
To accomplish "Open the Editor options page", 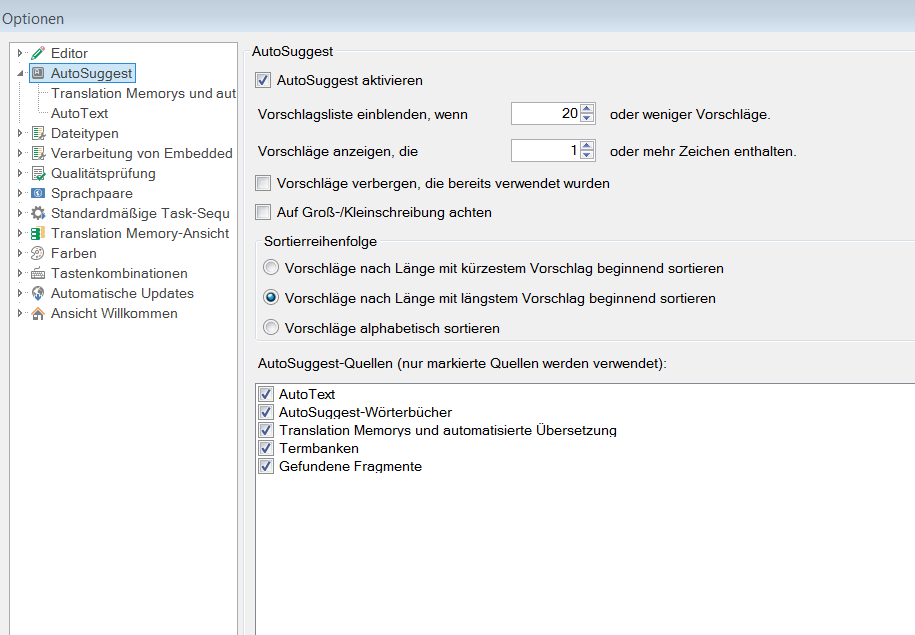I will tap(69, 53).
